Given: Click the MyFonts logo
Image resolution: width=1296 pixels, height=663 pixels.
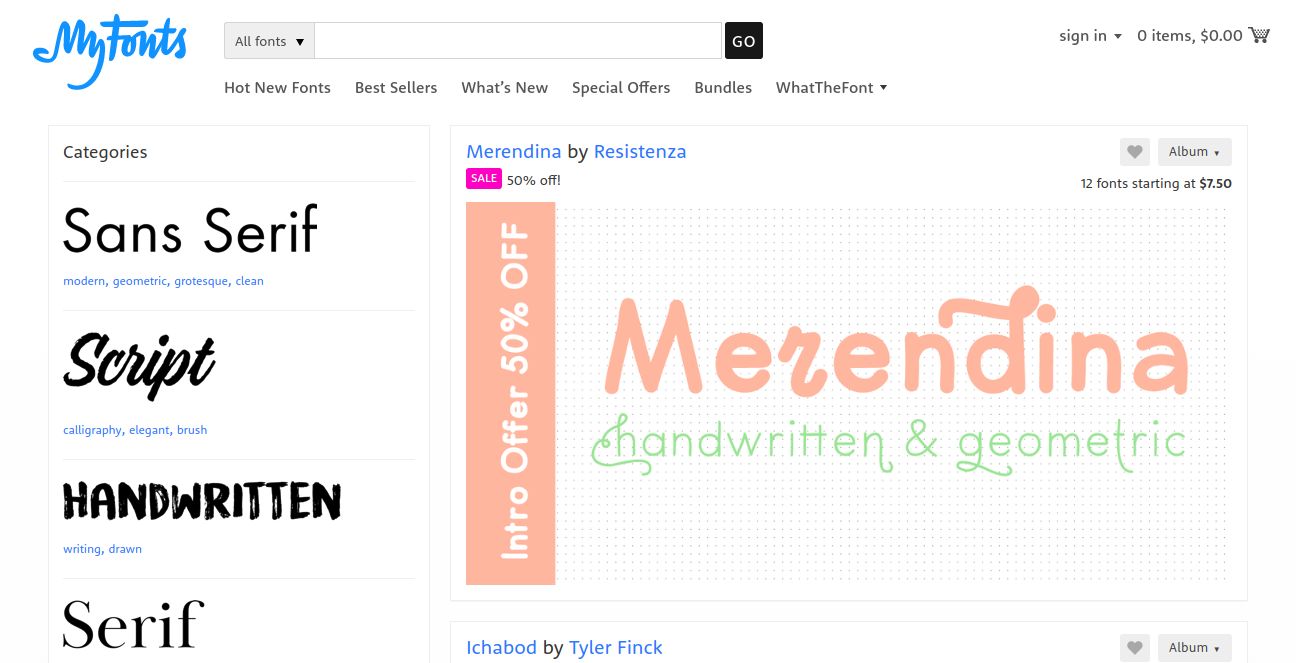Looking at the screenshot, I should point(110,50).
